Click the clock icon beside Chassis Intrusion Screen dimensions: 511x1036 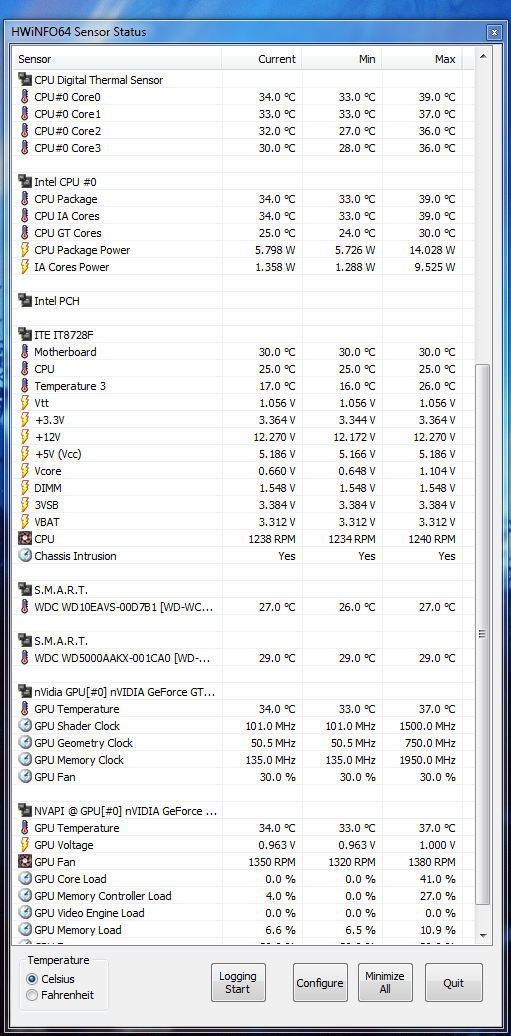[25, 556]
